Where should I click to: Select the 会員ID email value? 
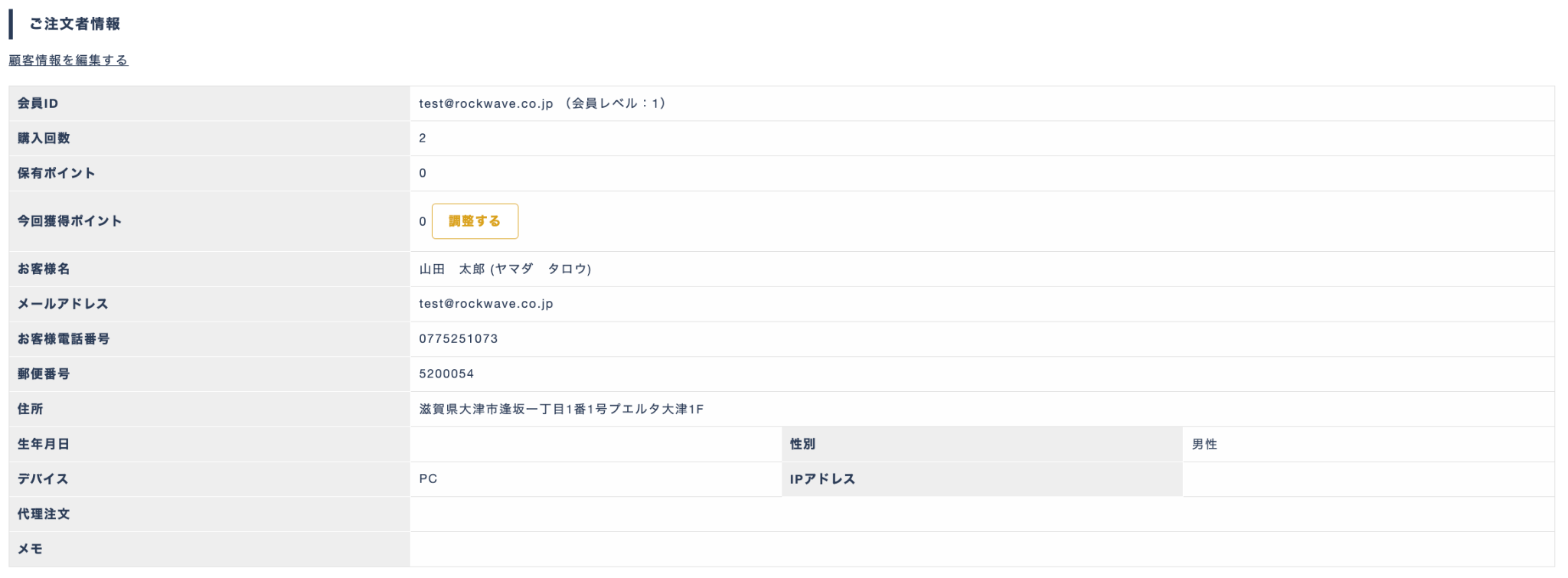pyautogui.click(x=485, y=103)
